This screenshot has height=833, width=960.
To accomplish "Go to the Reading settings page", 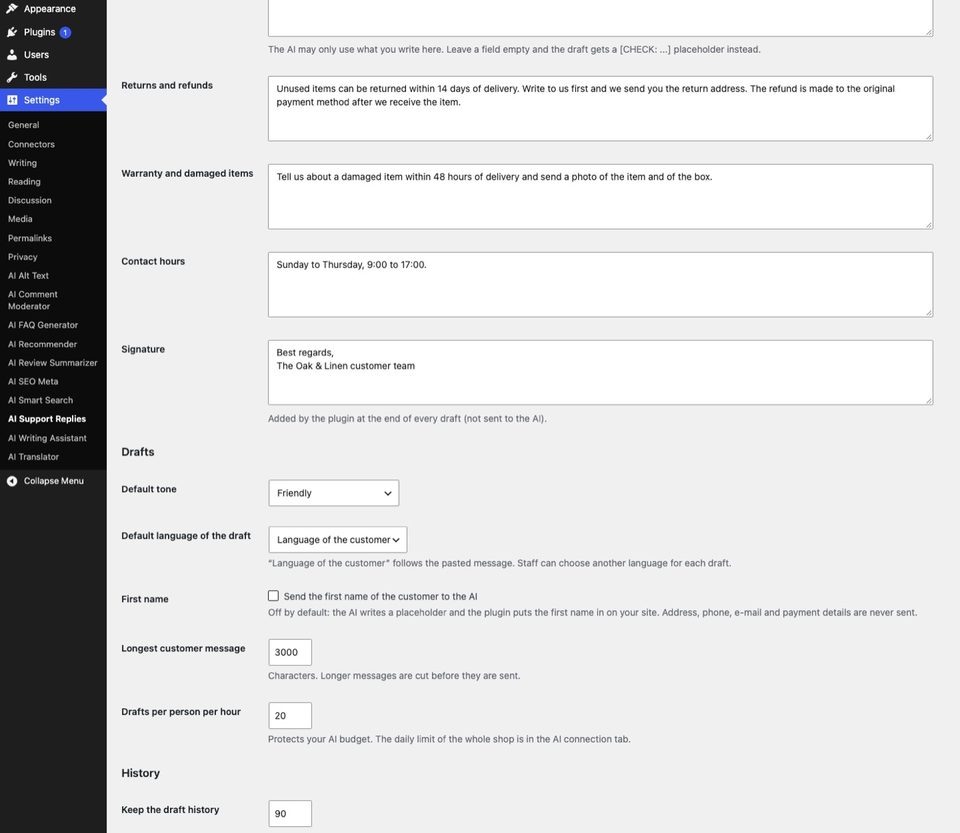I will point(24,182).
